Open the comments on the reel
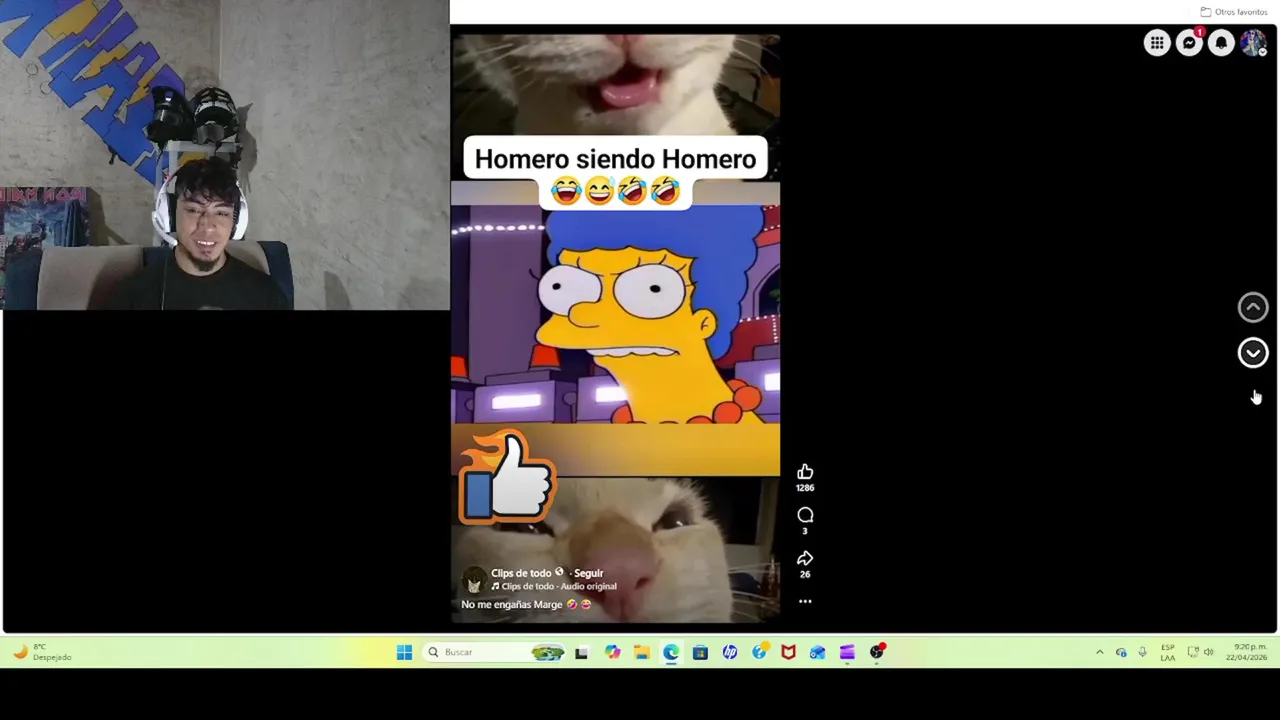Image resolution: width=1280 pixels, height=720 pixels. pos(805,515)
